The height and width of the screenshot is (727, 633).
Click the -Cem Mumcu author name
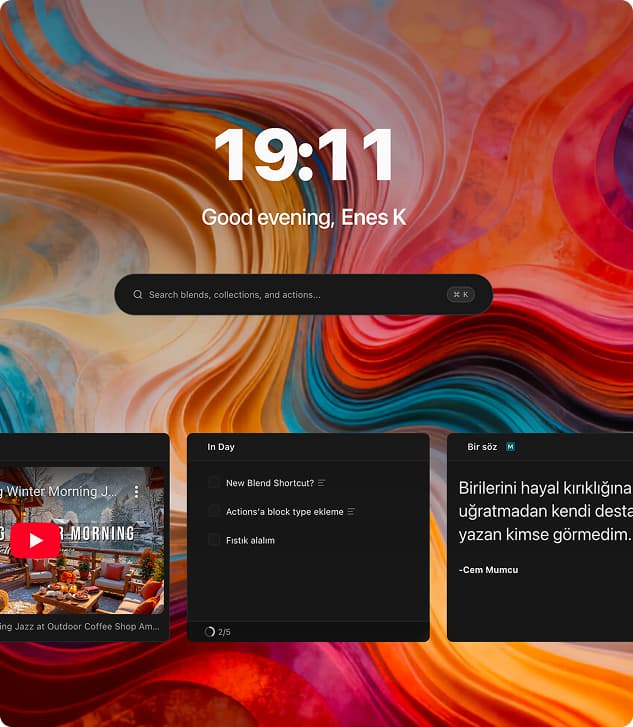488,570
